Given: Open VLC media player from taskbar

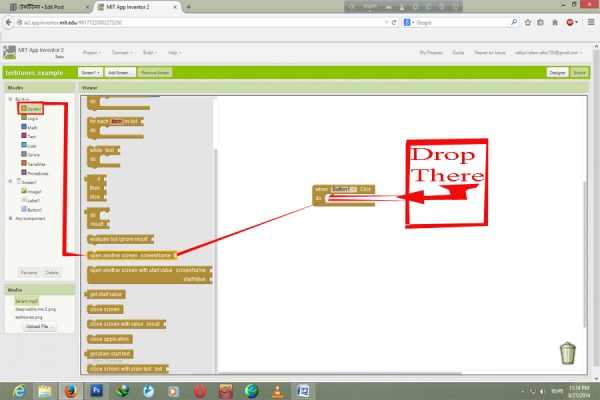Looking at the screenshot, I should pos(277,391).
